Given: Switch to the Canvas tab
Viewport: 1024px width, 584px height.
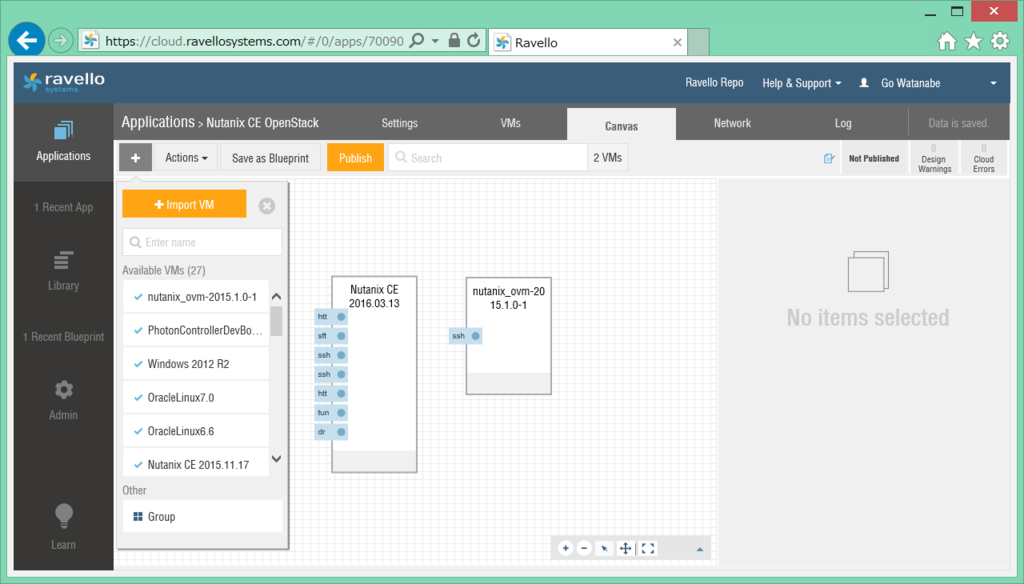Looking at the screenshot, I should 621,125.
